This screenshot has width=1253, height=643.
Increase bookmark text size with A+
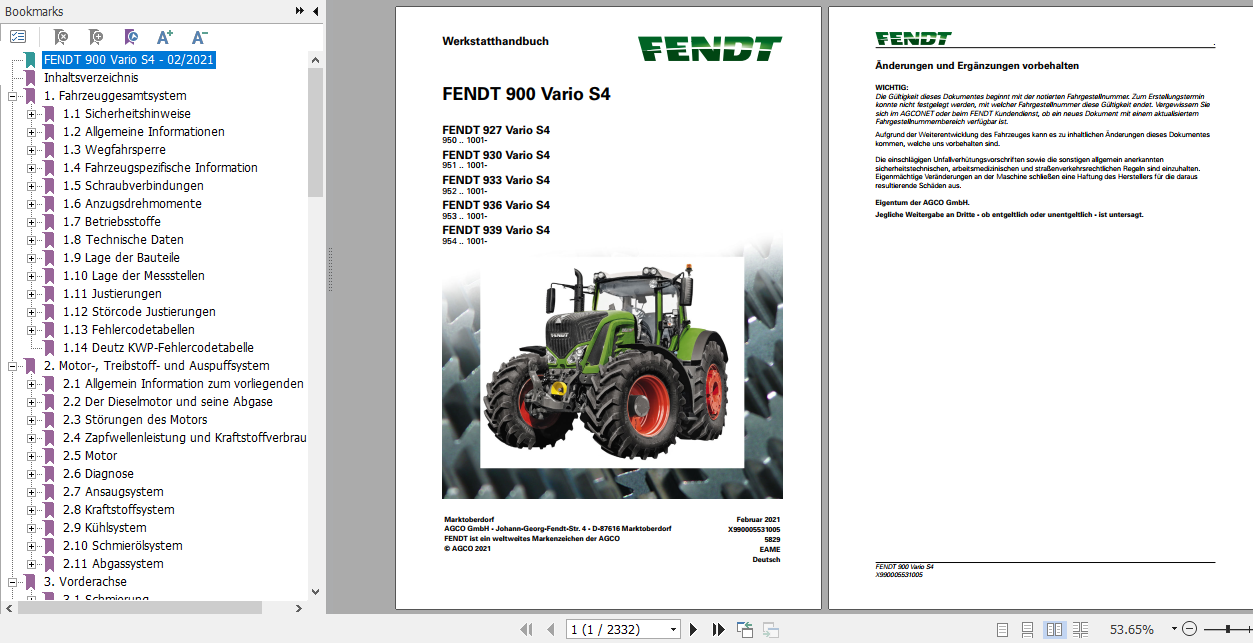(165, 37)
